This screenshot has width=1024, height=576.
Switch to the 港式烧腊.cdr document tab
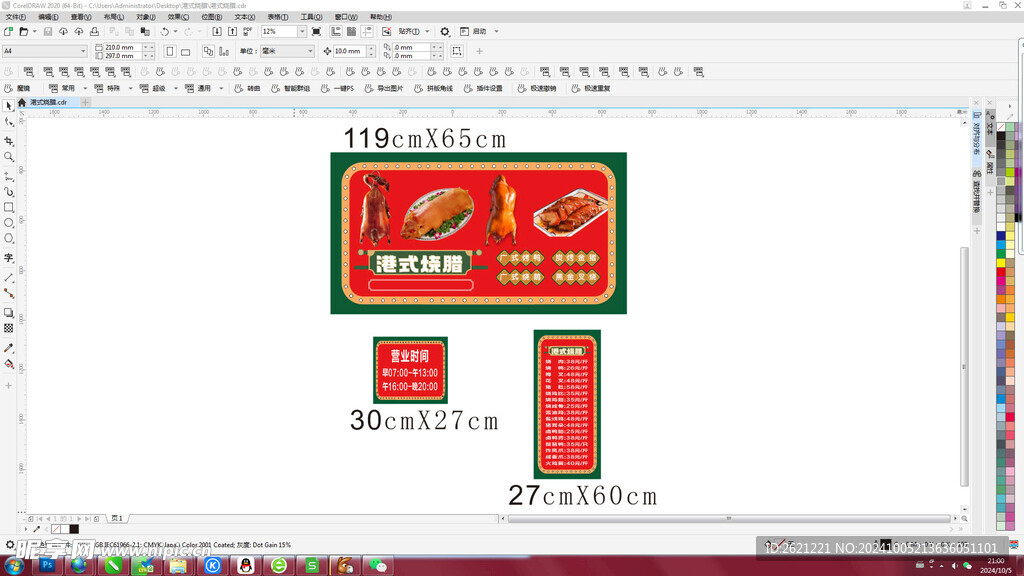point(48,102)
